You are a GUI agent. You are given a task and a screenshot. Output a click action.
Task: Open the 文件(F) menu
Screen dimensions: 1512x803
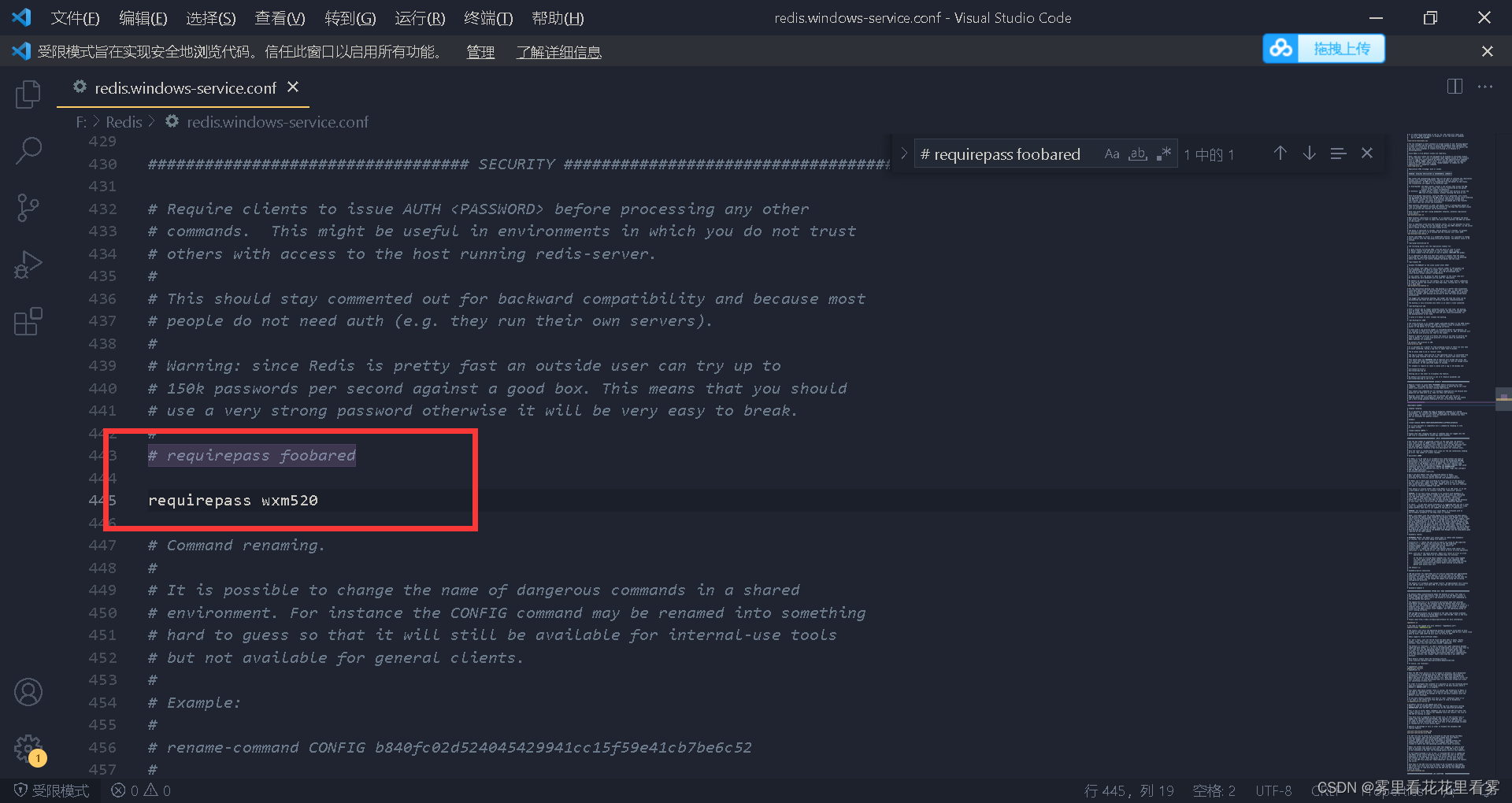click(x=75, y=18)
